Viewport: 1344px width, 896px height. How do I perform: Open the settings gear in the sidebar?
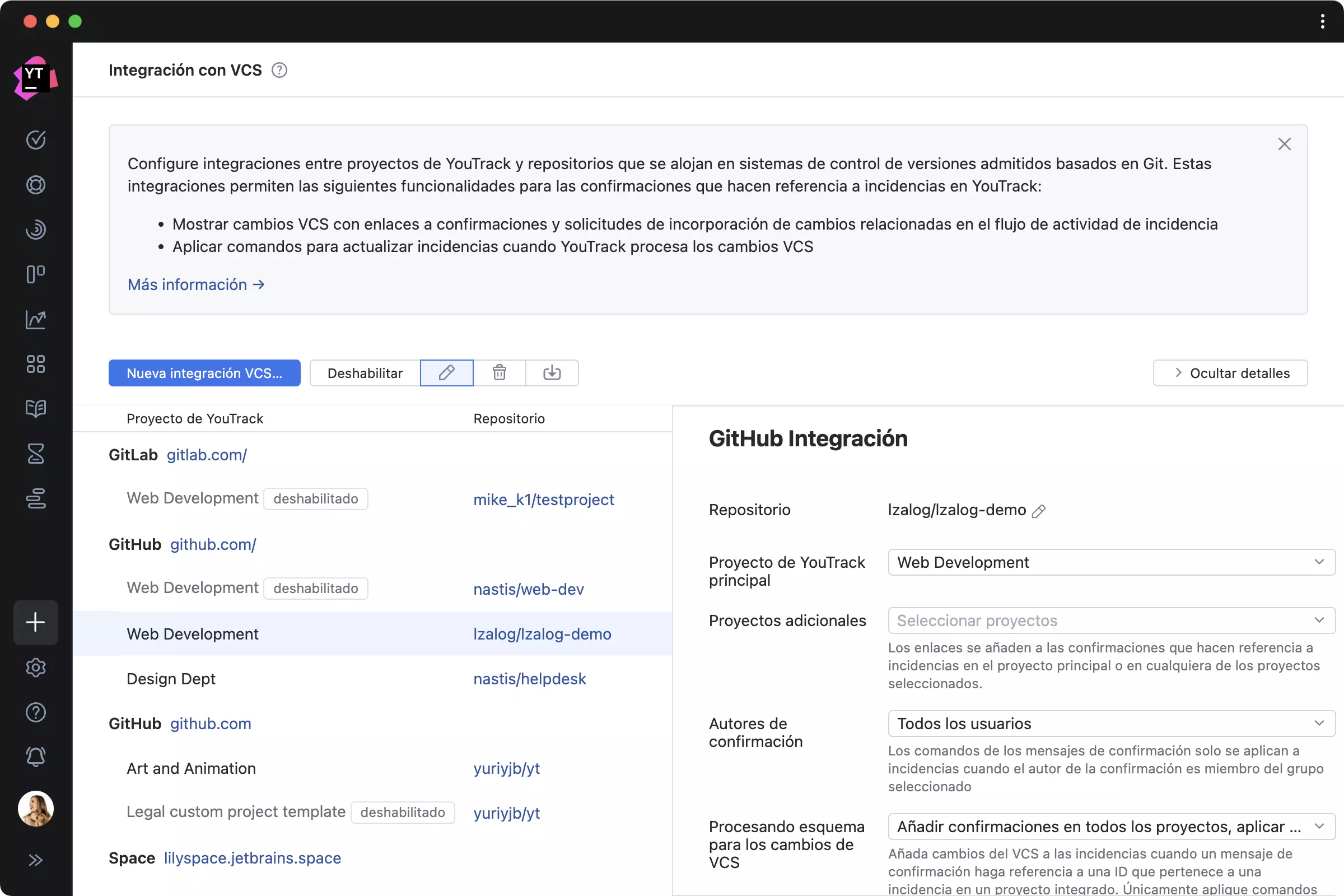pos(35,668)
